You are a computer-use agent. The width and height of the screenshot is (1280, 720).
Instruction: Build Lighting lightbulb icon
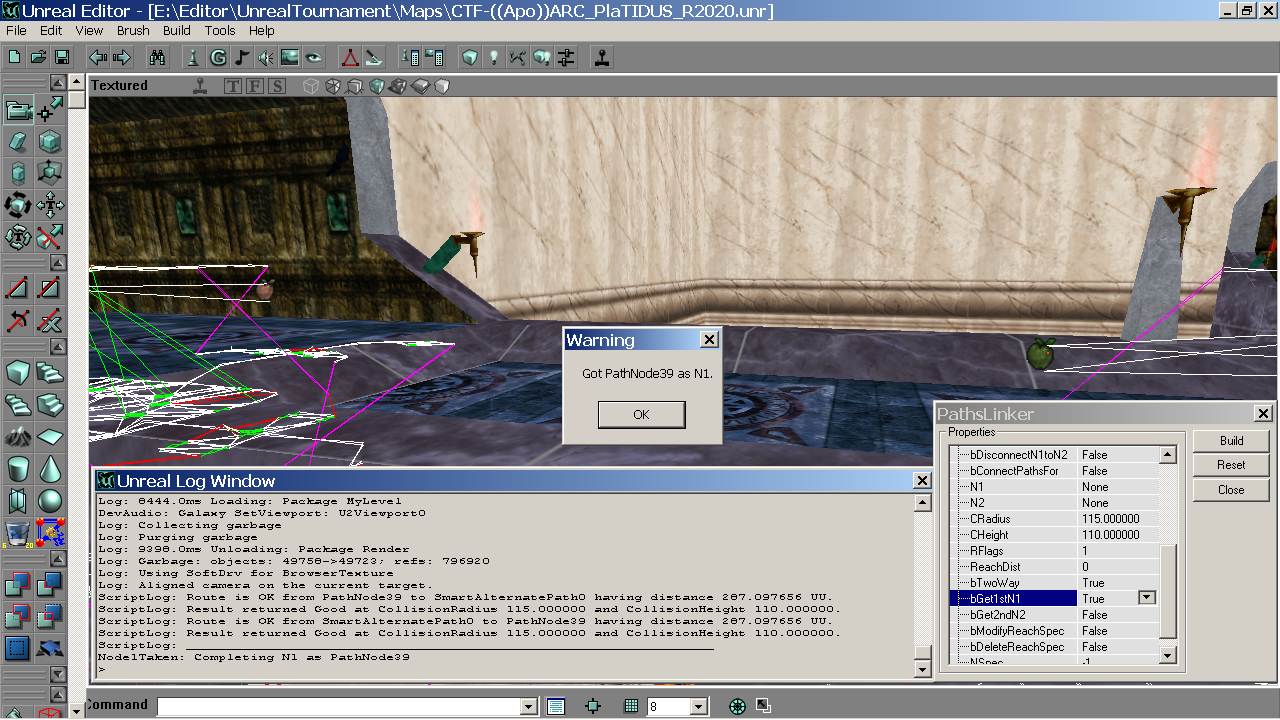point(493,57)
